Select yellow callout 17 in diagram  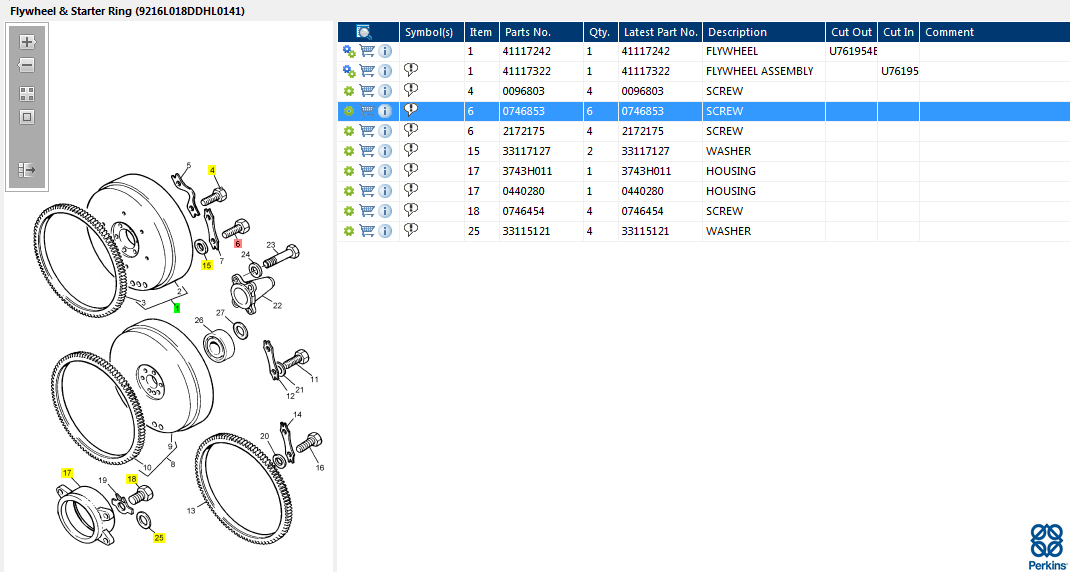point(67,472)
